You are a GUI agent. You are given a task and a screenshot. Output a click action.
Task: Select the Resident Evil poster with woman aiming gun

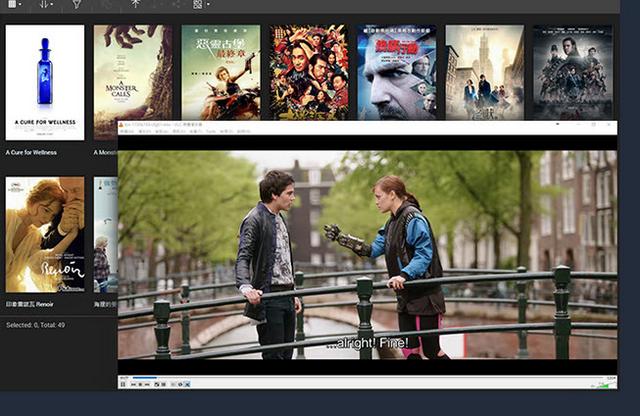221,72
